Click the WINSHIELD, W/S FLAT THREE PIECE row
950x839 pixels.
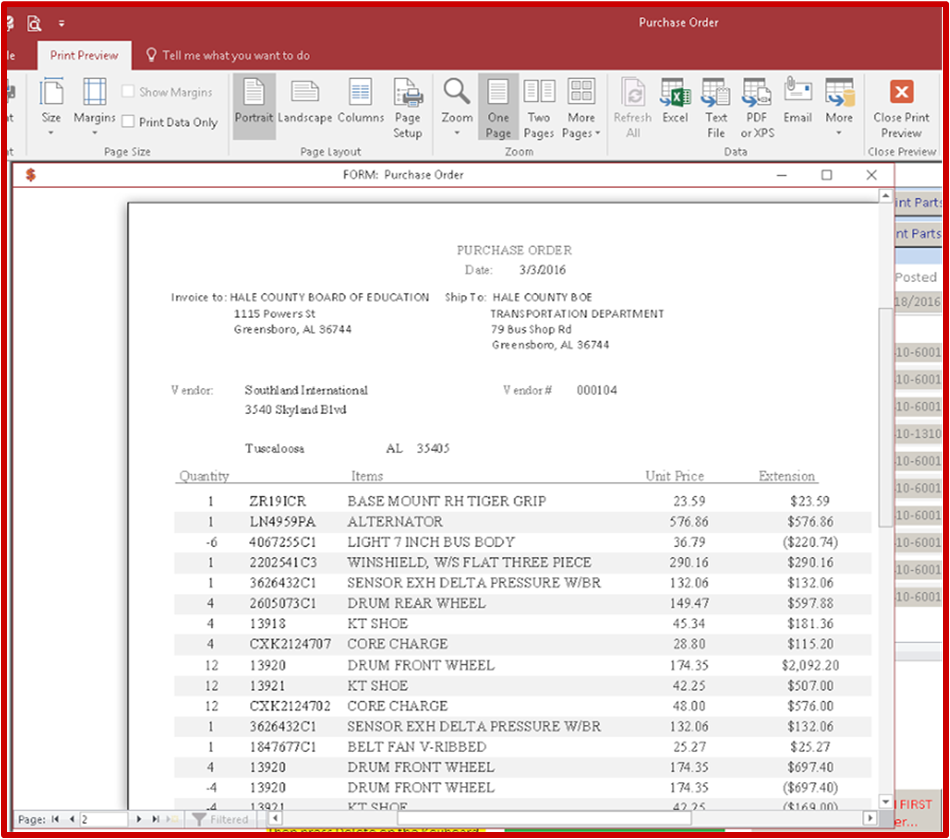tap(523, 563)
